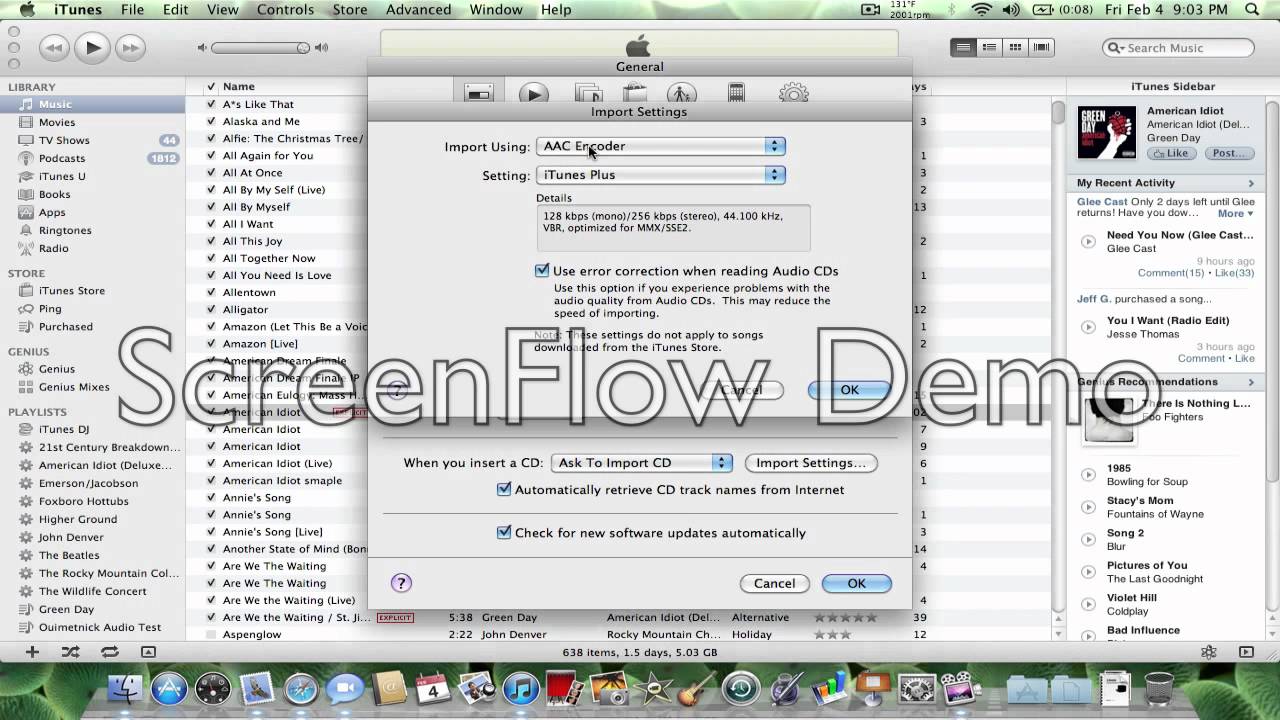Click the plus icon to add a playlist
This screenshot has height=720, width=1280.
point(32,652)
